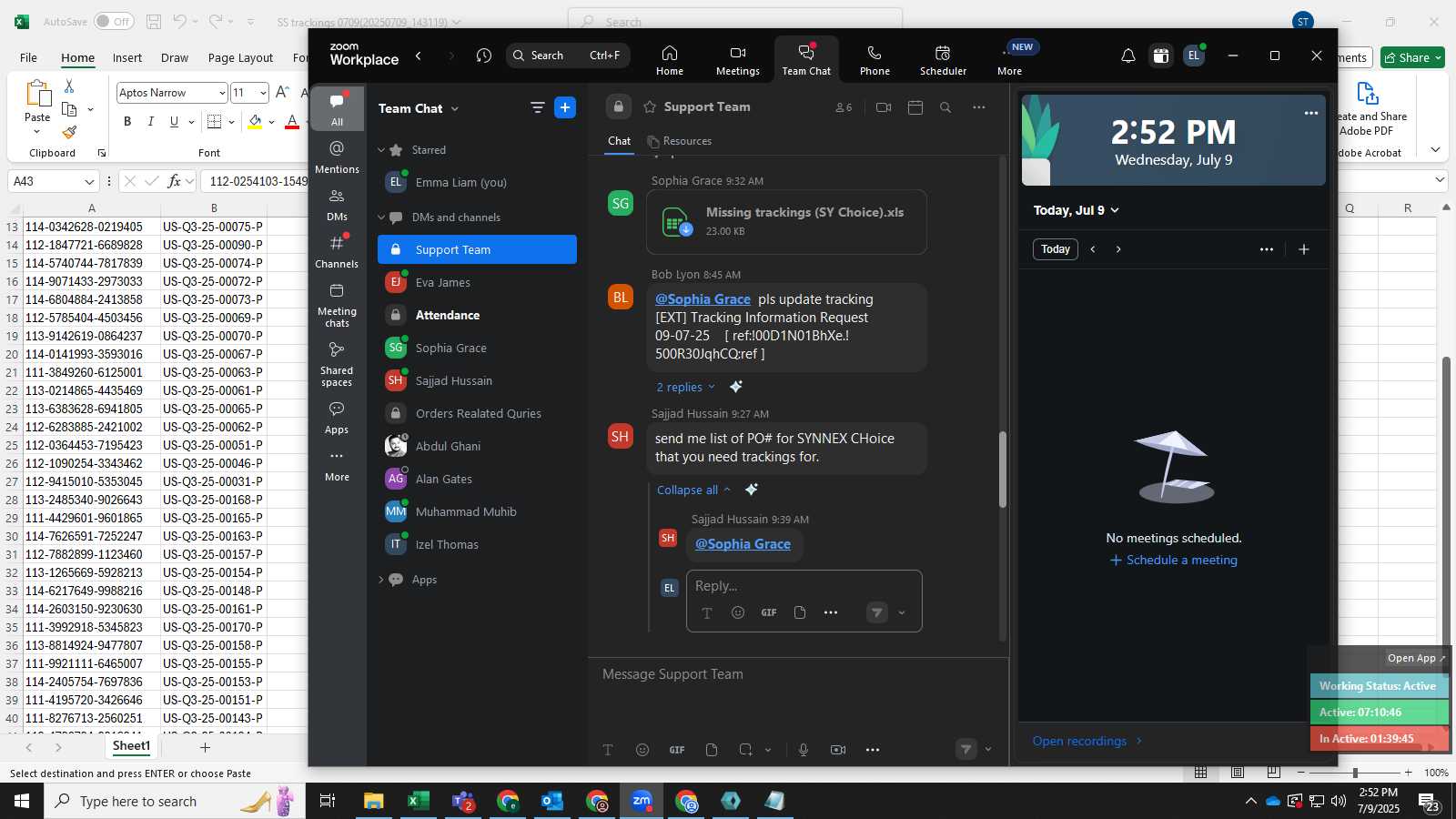Open Windows Start menu

(22, 801)
